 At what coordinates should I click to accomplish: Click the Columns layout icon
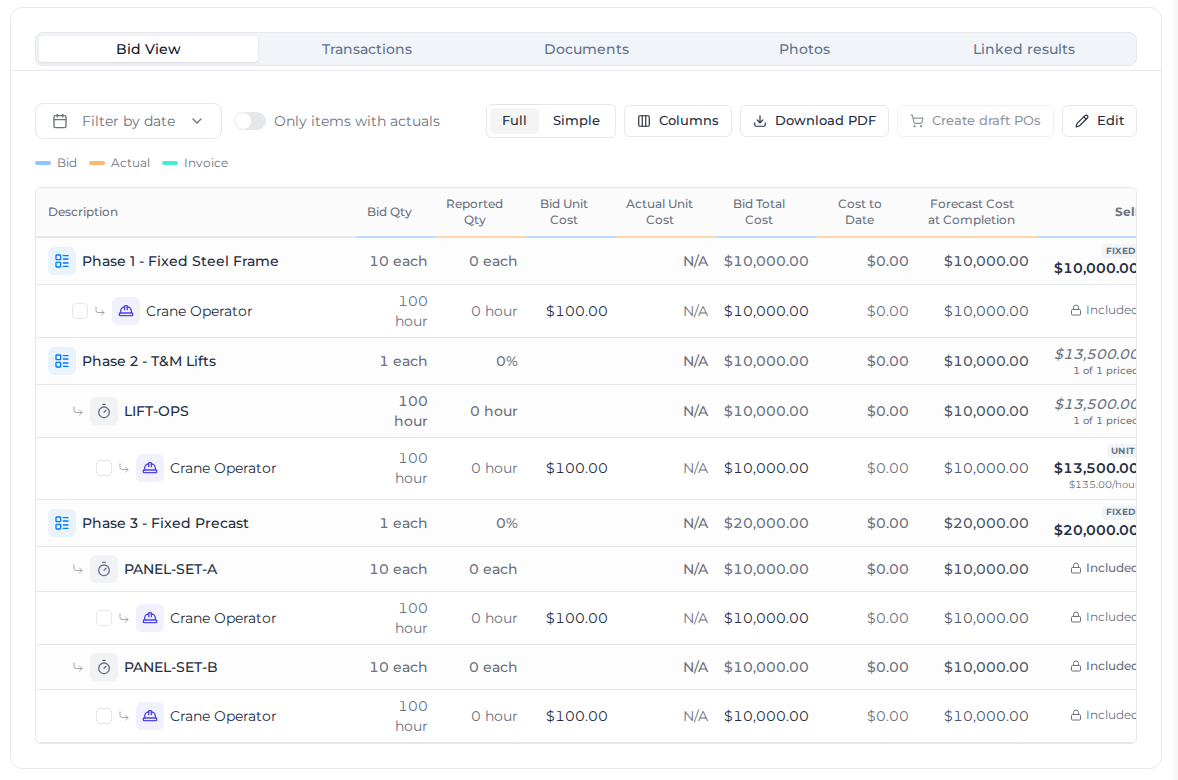point(644,121)
